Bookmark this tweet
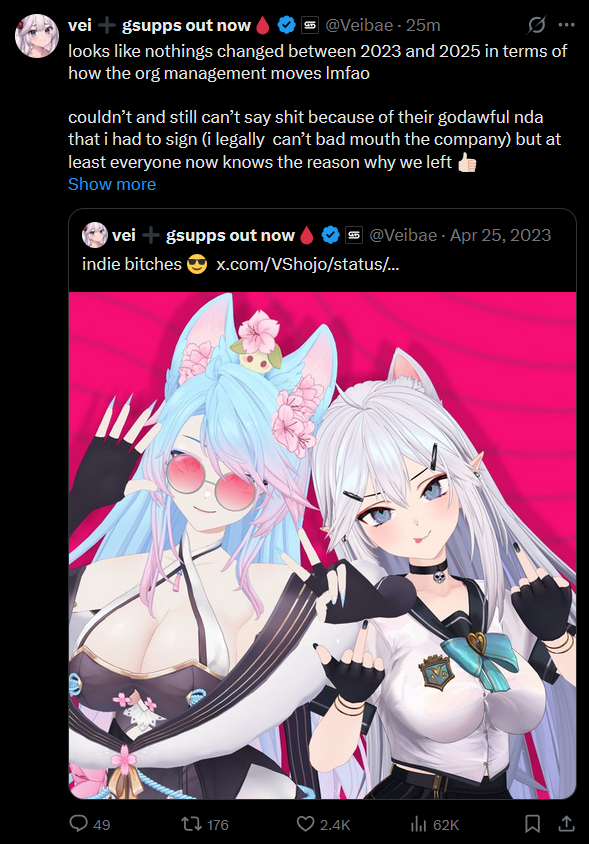This screenshot has width=589, height=844. click(532, 824)
